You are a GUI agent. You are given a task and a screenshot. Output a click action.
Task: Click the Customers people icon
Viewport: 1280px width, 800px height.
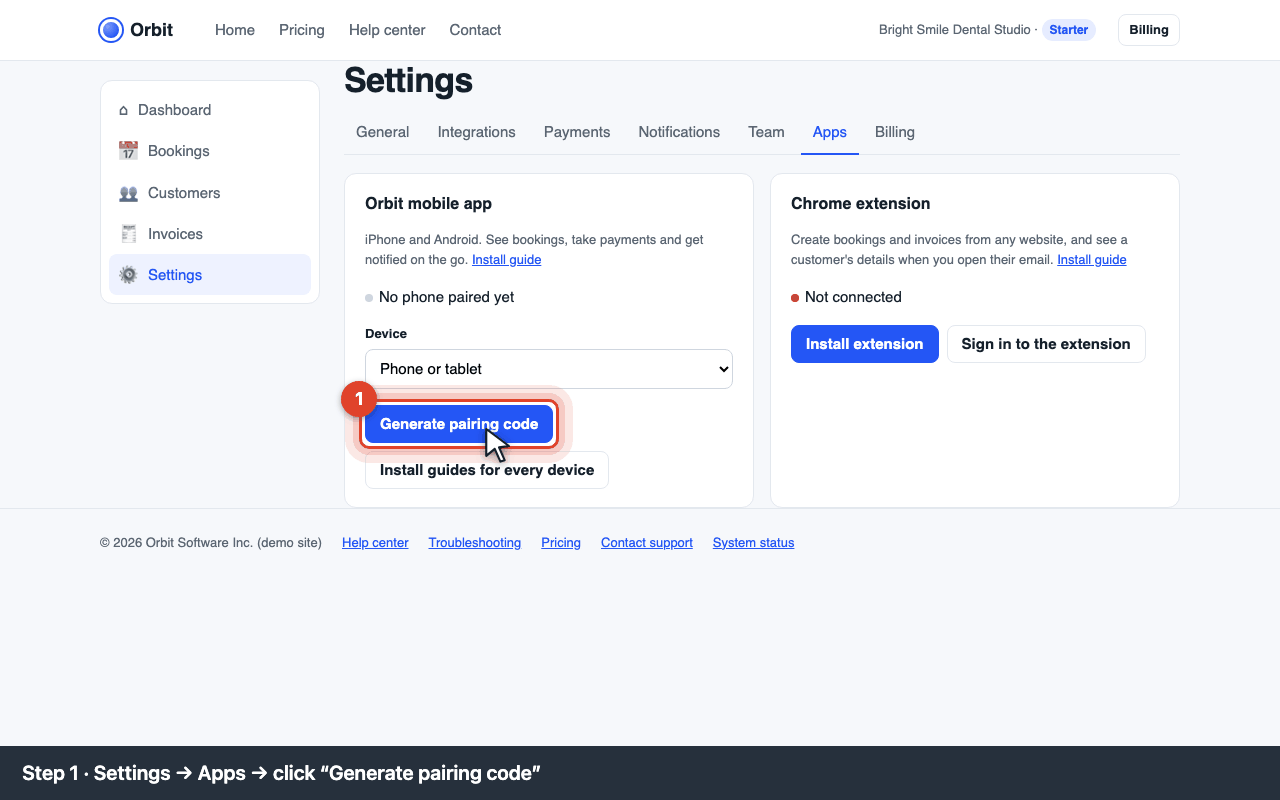[128, 193]
